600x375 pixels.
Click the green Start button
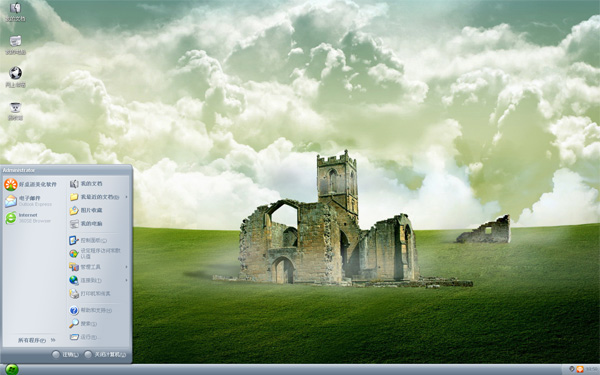[x=12, y=369]
